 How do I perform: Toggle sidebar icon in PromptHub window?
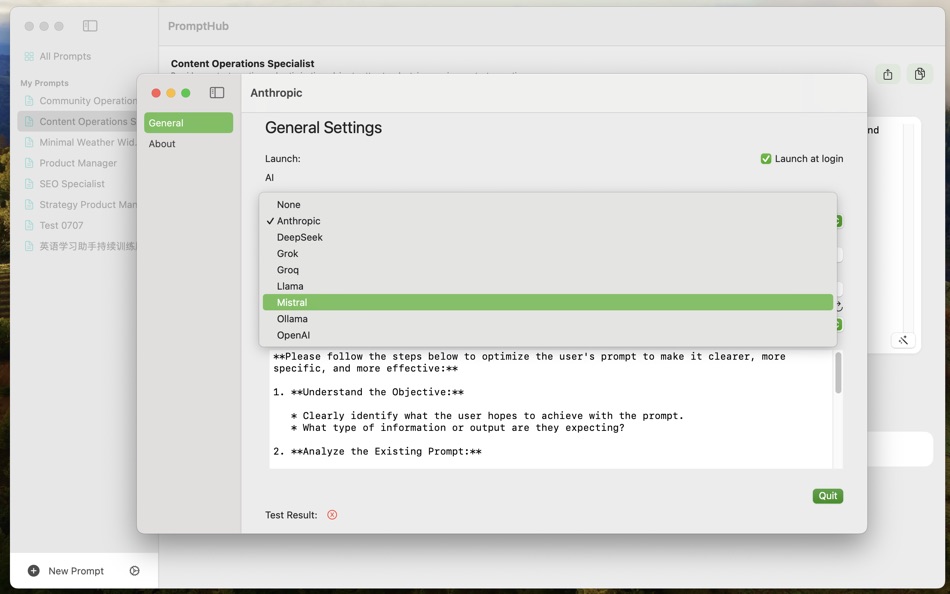click(x=90, y=25)
